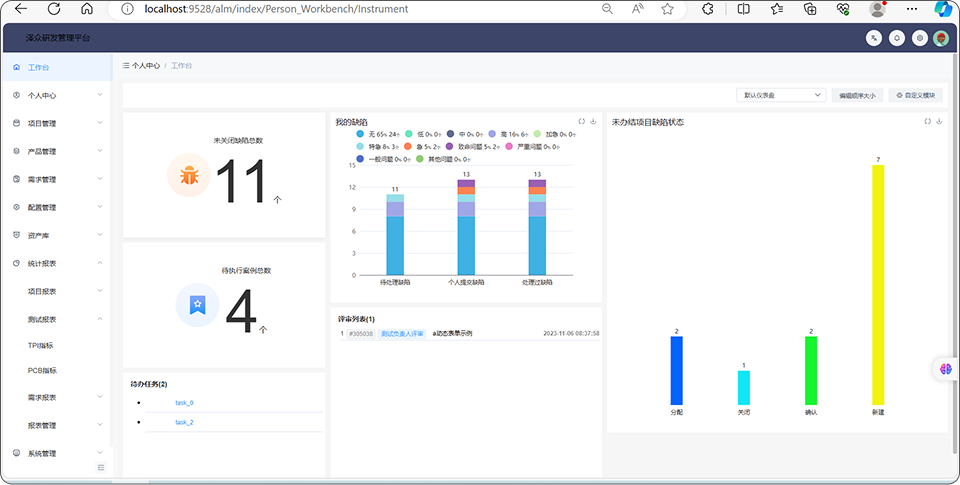Click the sidebar collapse icon at bottom

[100, 468]
